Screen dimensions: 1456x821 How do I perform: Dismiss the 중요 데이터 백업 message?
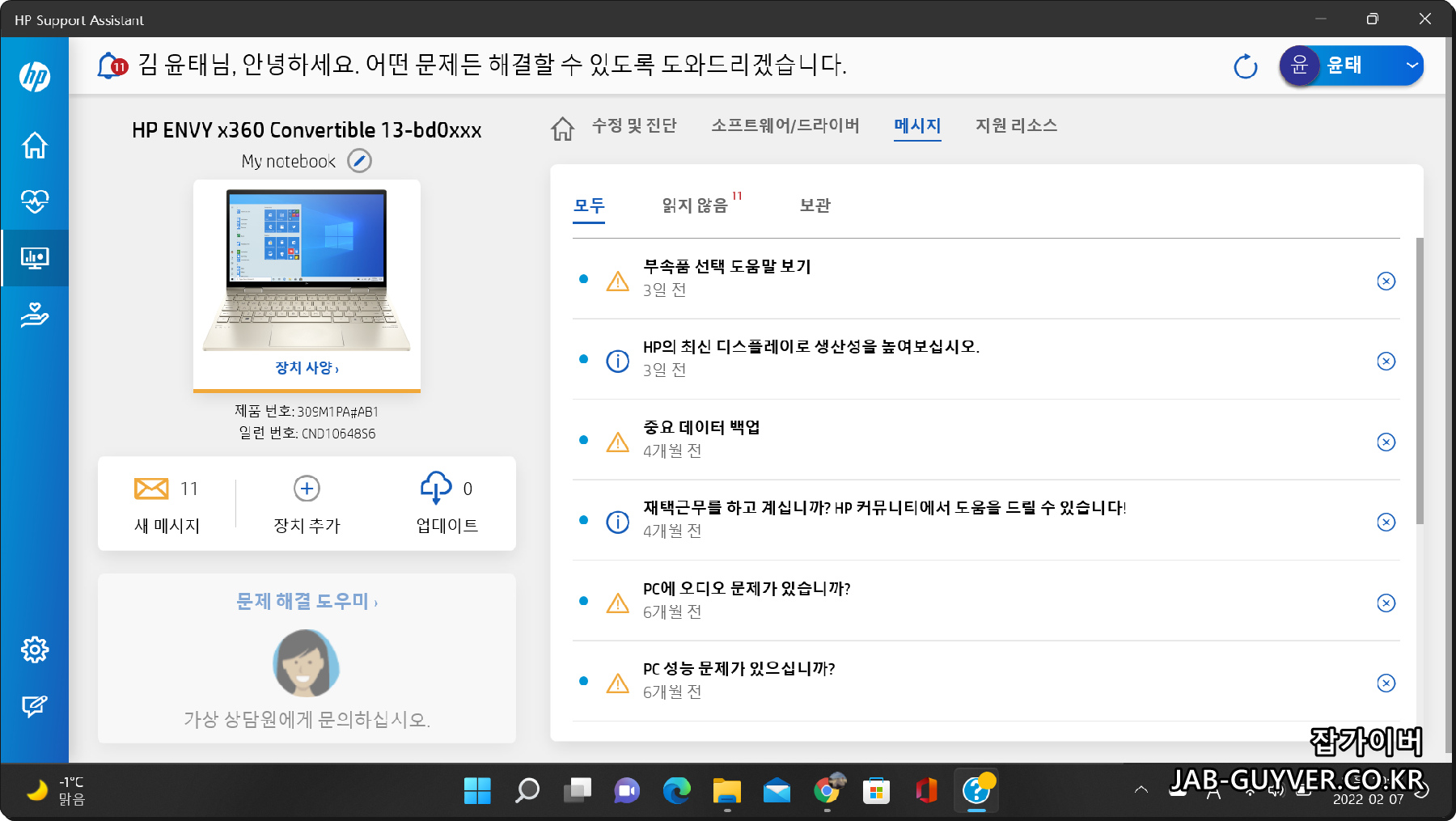point(1386,442)
